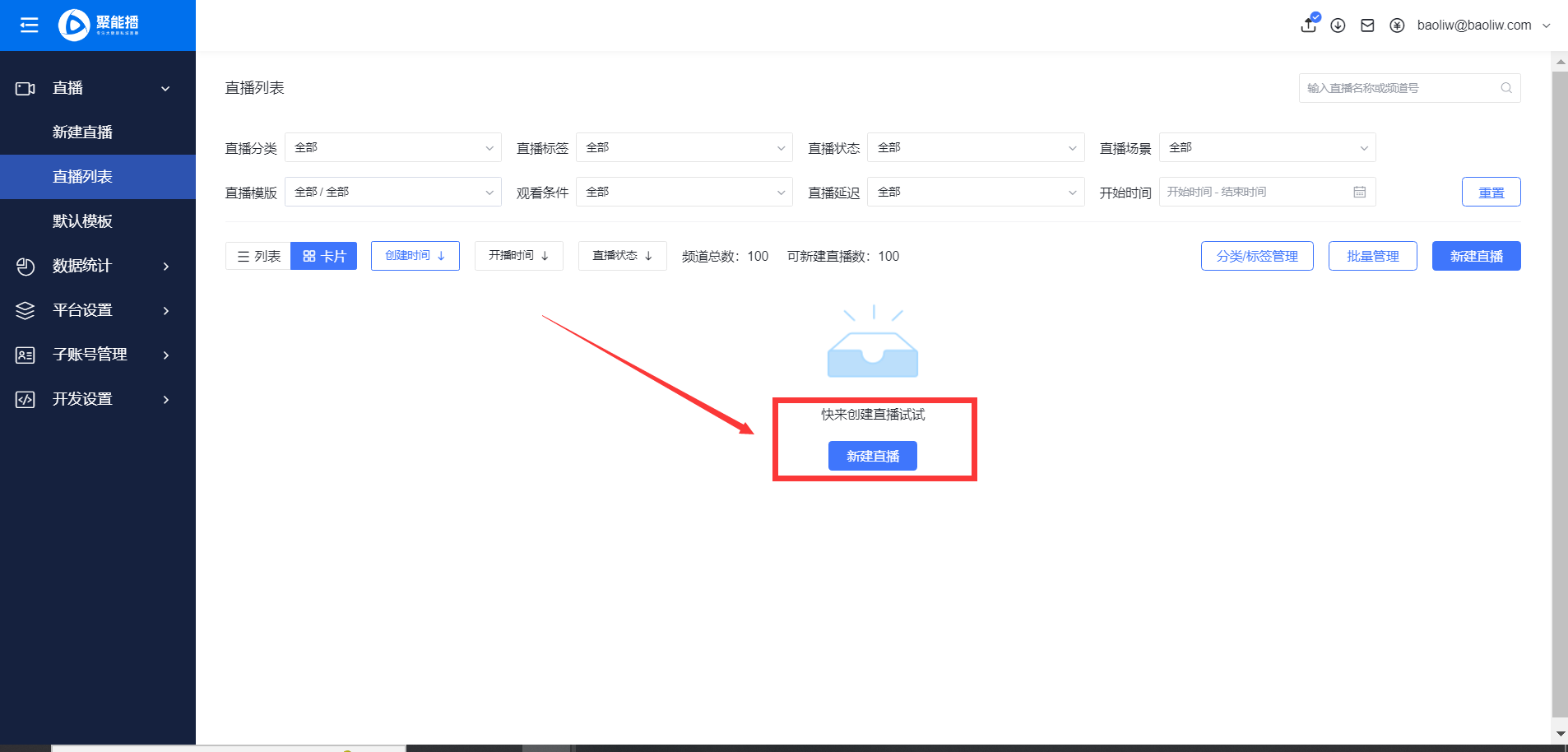Image resolution: width=1568 pixels, height=752 pixels.
Task: Select 直播列表 in the sidebar
Action: pos(98,177)
